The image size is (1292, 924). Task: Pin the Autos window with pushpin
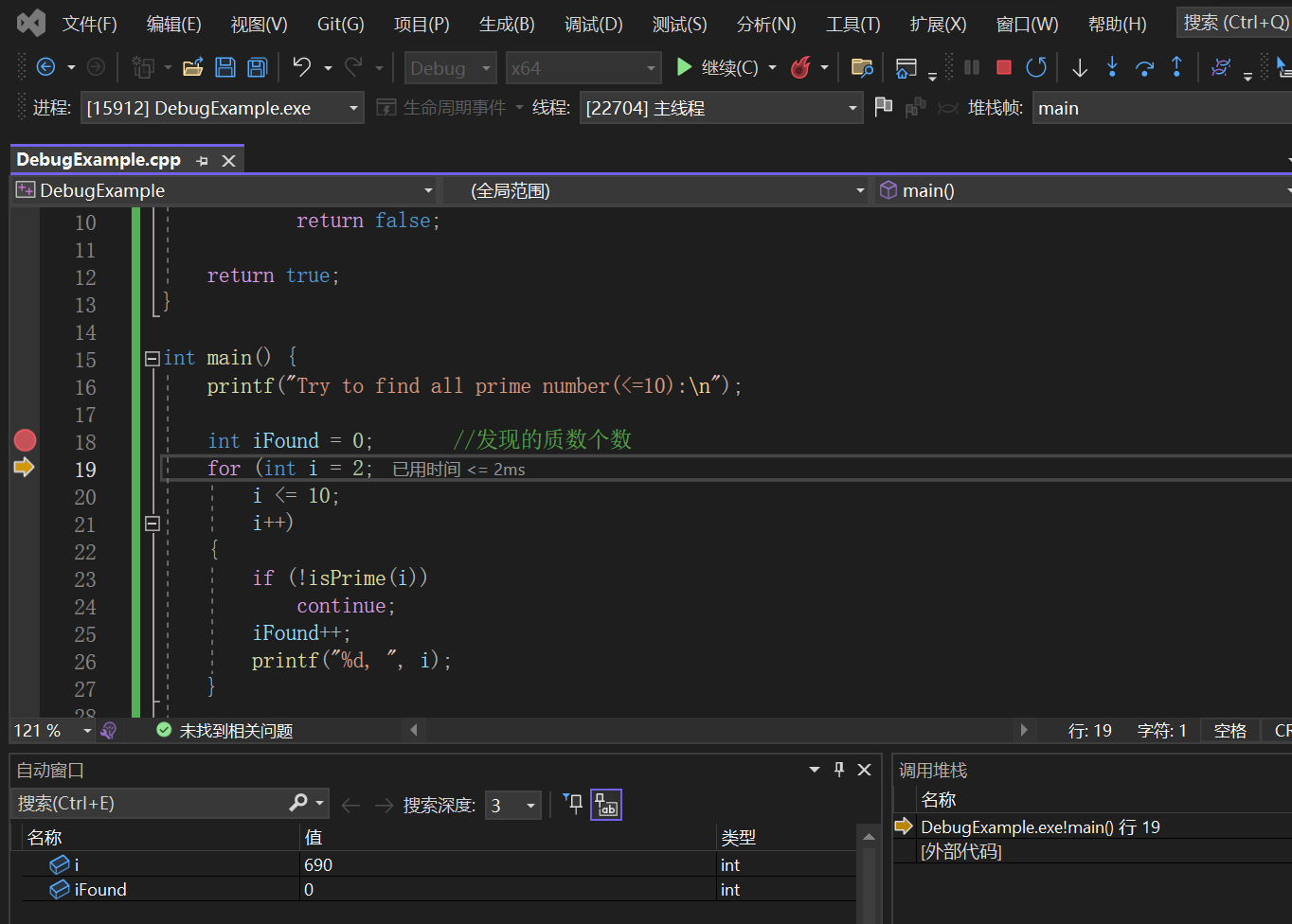click(x=839, y=770)
